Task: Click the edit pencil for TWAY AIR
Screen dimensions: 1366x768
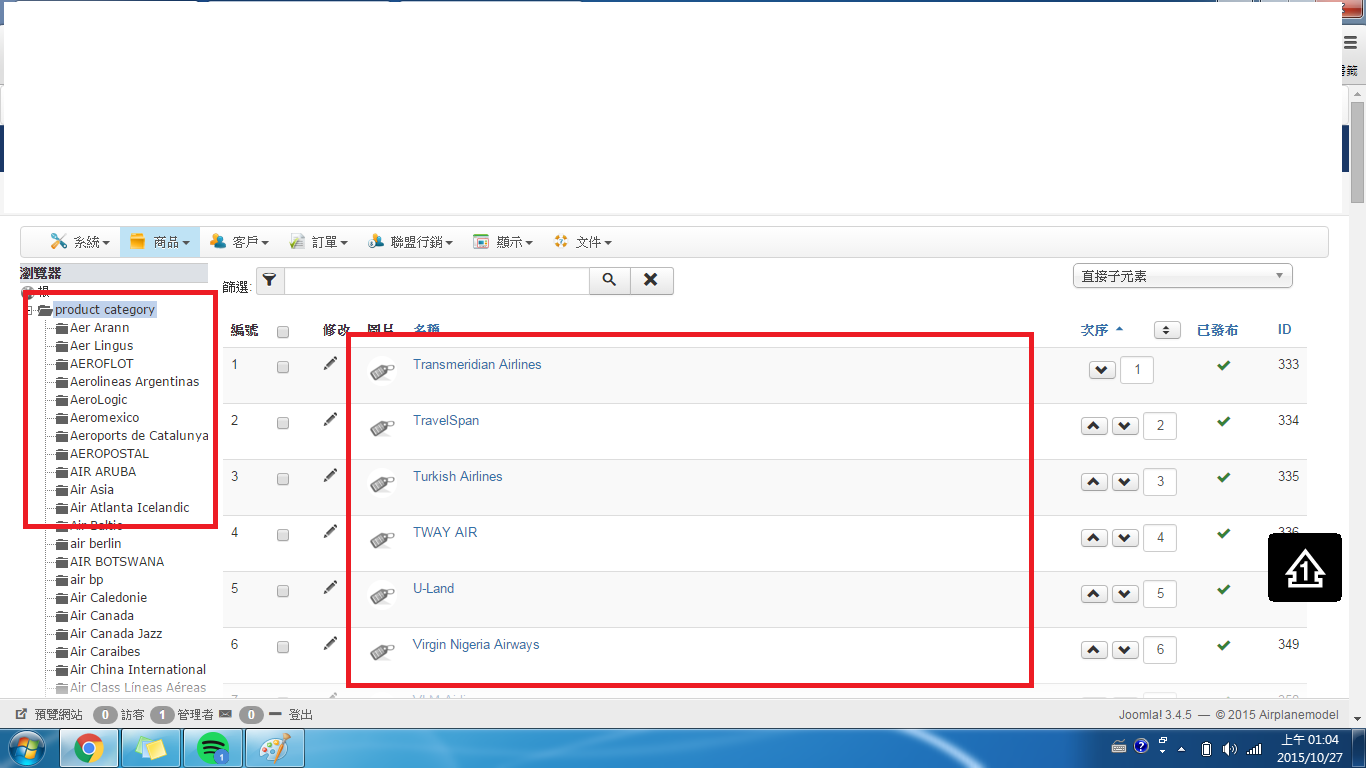Action: pos(330,532)
